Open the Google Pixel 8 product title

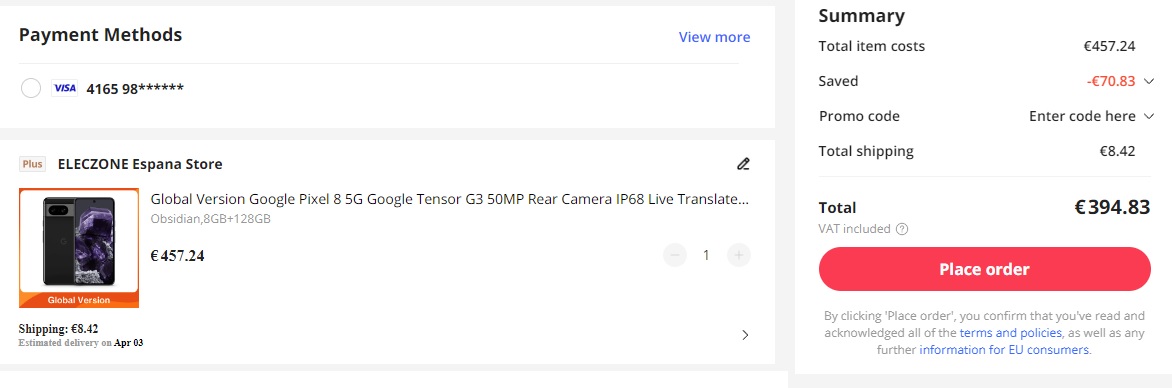[450, 199]
